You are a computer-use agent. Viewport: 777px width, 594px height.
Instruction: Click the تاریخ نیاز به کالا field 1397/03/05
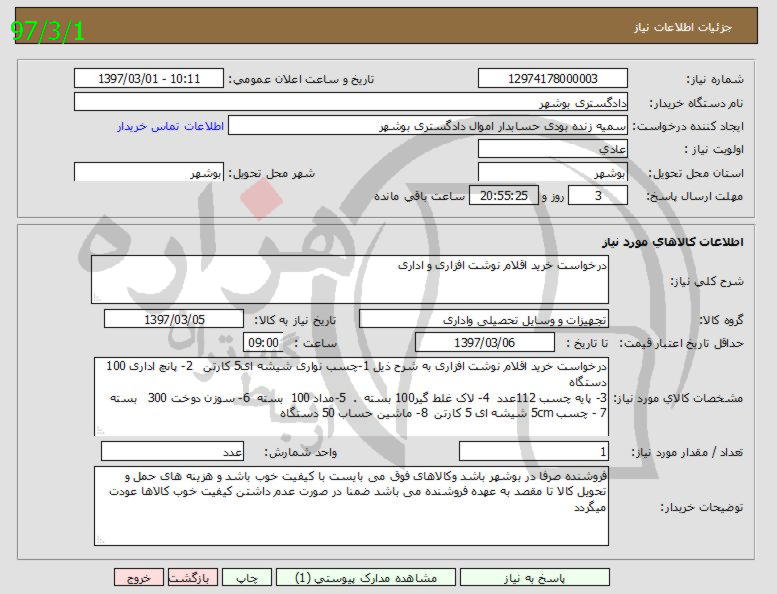coord(174,319)
